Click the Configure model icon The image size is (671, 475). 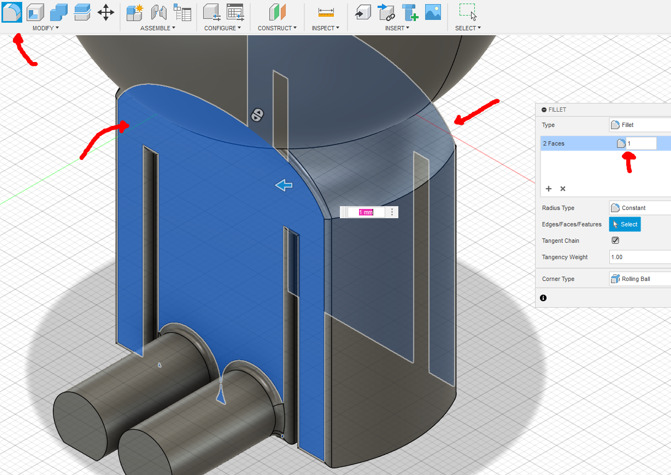pyautogui.click(x=211, y=12)
